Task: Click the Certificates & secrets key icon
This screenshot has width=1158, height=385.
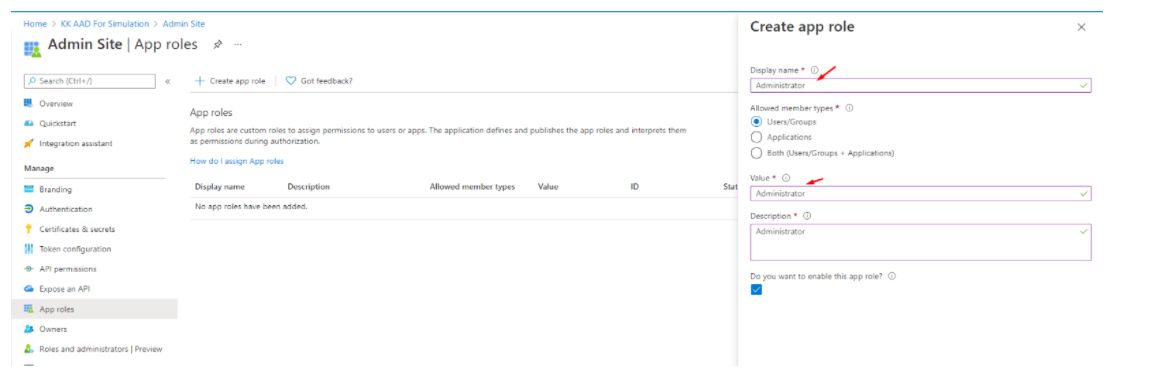Action: 29,229
